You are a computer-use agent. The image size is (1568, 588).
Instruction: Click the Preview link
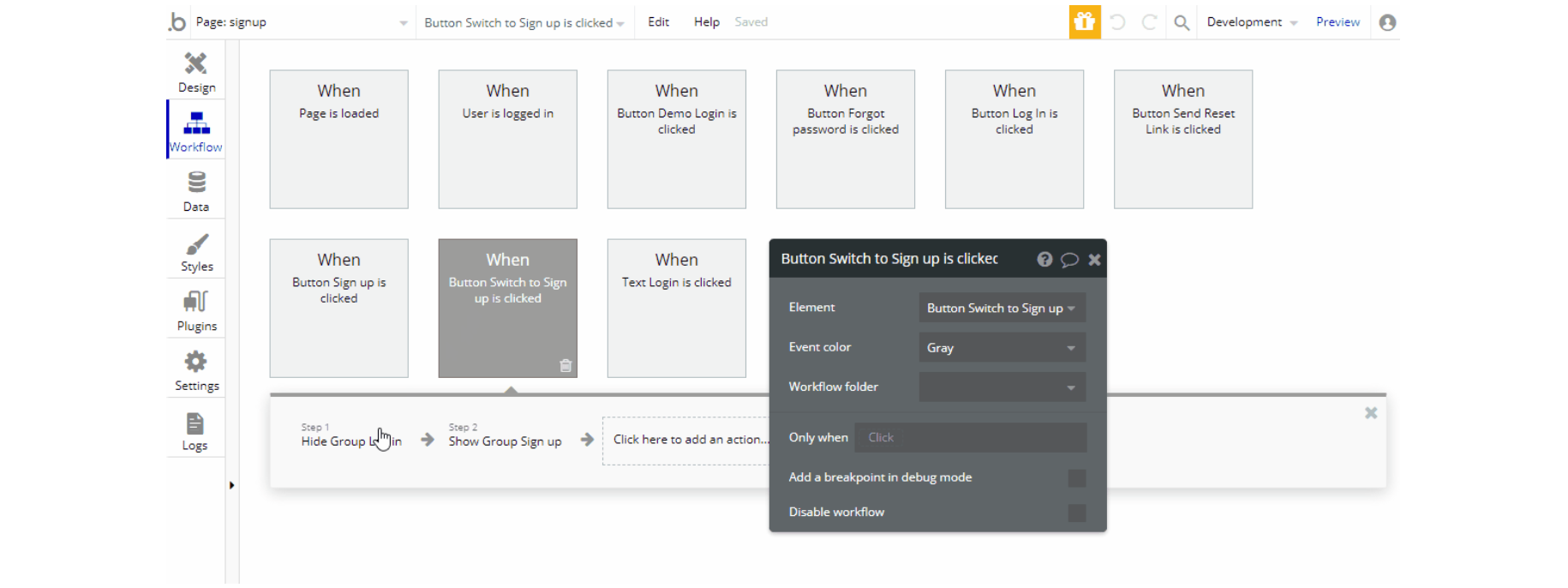[x=1338, y=22]
